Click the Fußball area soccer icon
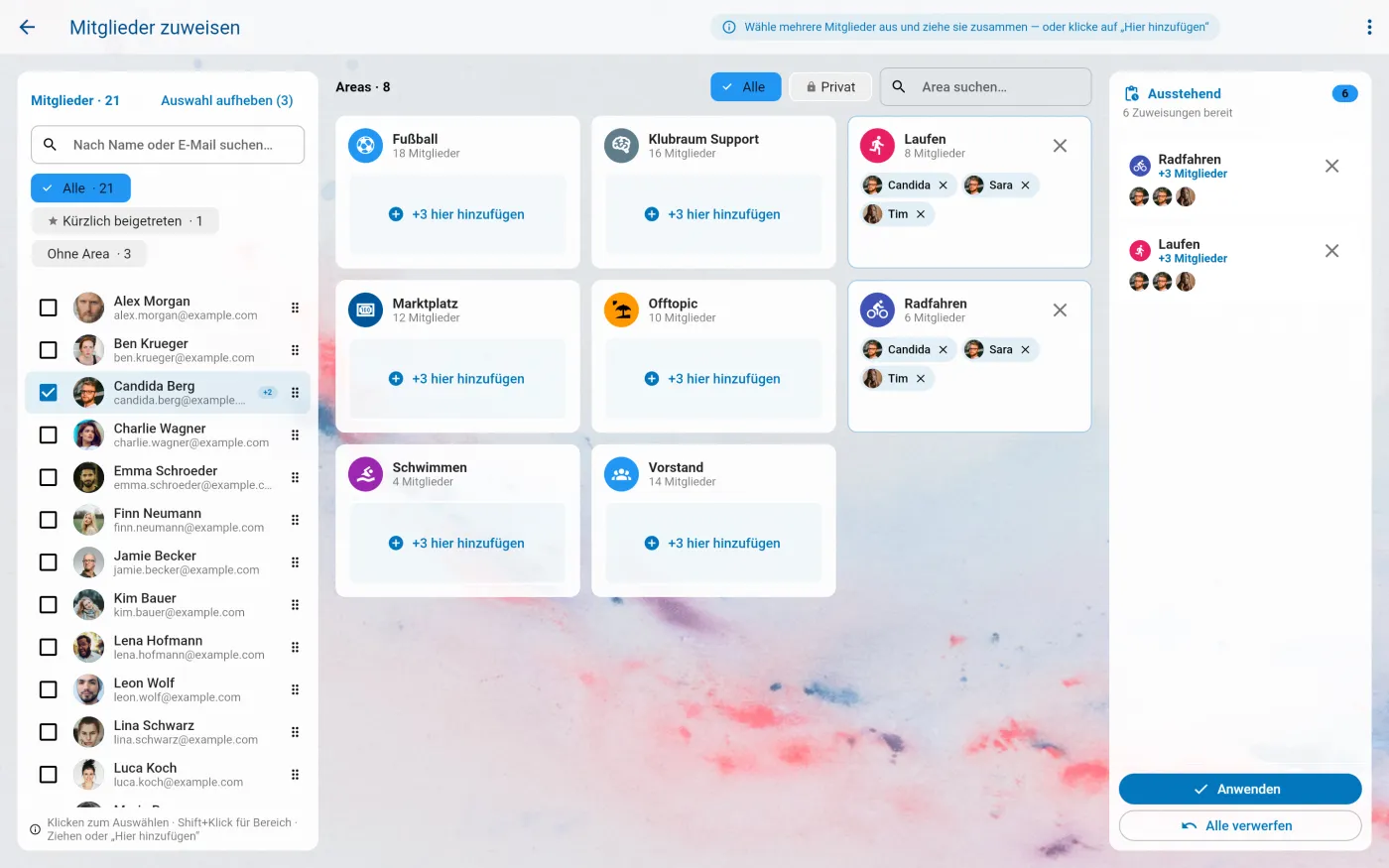Image resolution: width=1389 pixels, height=868 pixels. click(x=365, y=146)
